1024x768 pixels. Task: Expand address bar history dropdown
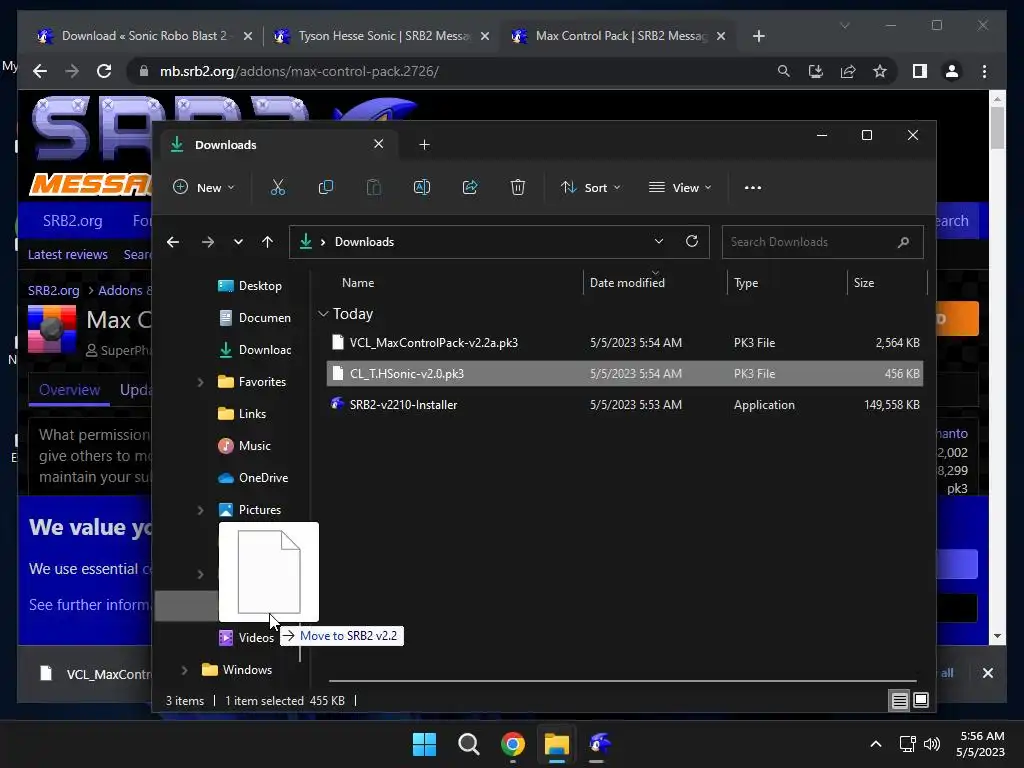[659, 241]
